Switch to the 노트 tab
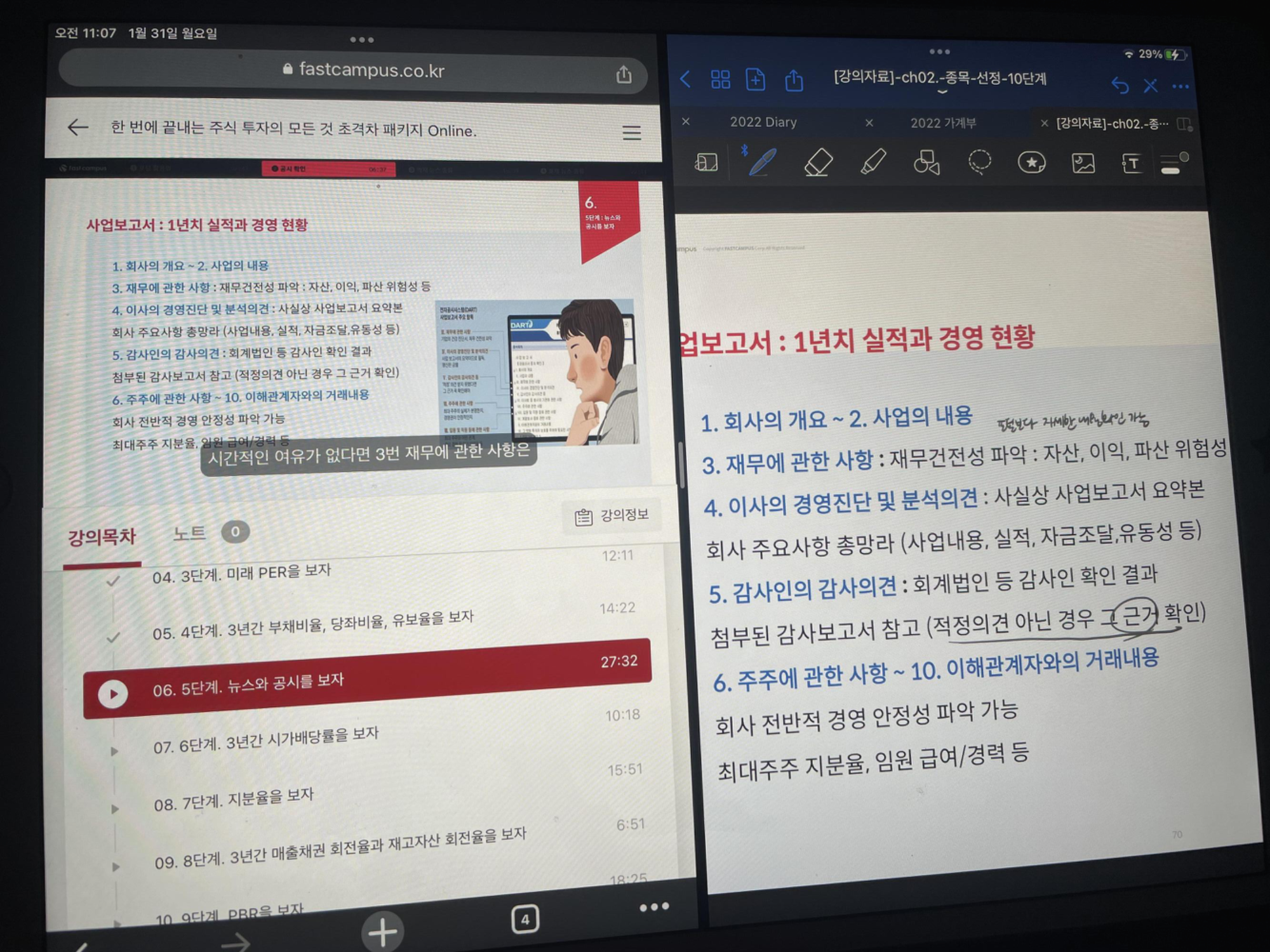This screenshot has width=1270, height=952. click(x=189, y=533)
